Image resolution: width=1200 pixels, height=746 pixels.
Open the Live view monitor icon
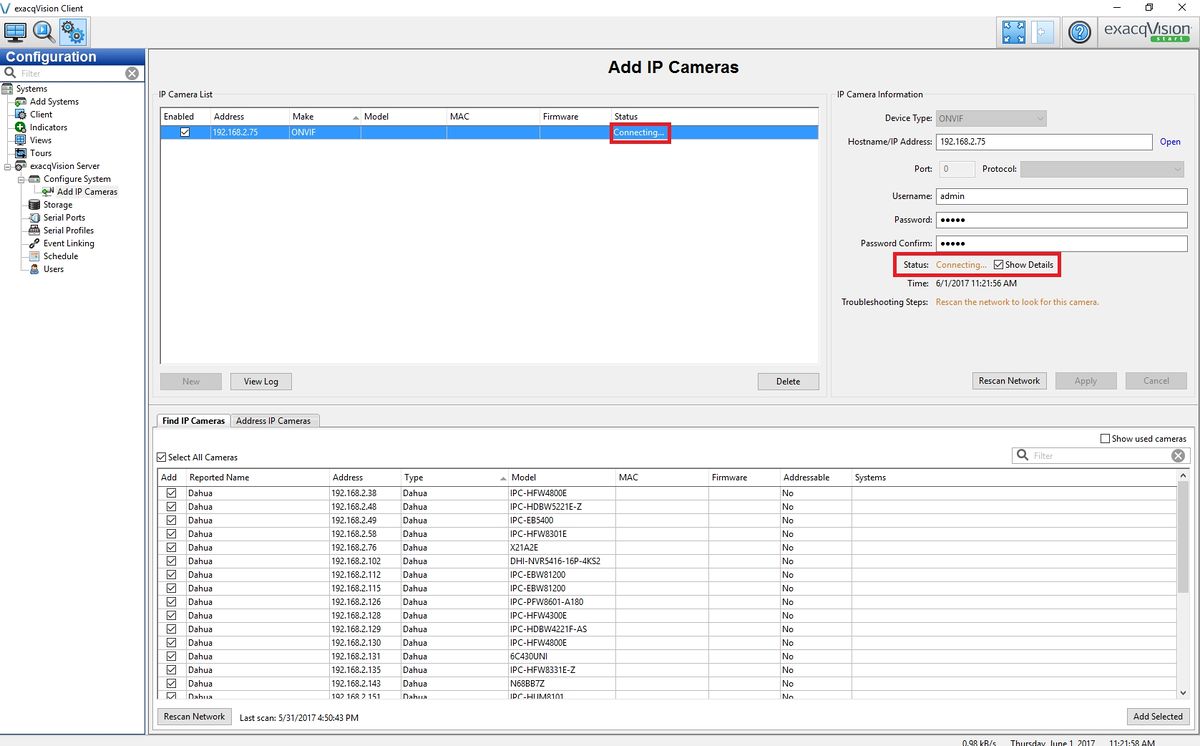pos(16,31)
